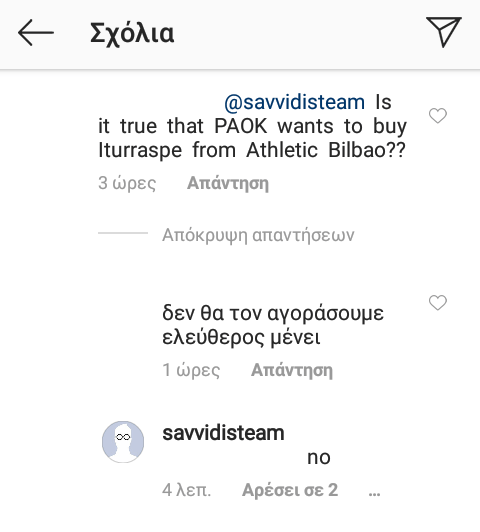Open the @savvidisteam mention link
480x532 pixels.
[x=294, y=102]
